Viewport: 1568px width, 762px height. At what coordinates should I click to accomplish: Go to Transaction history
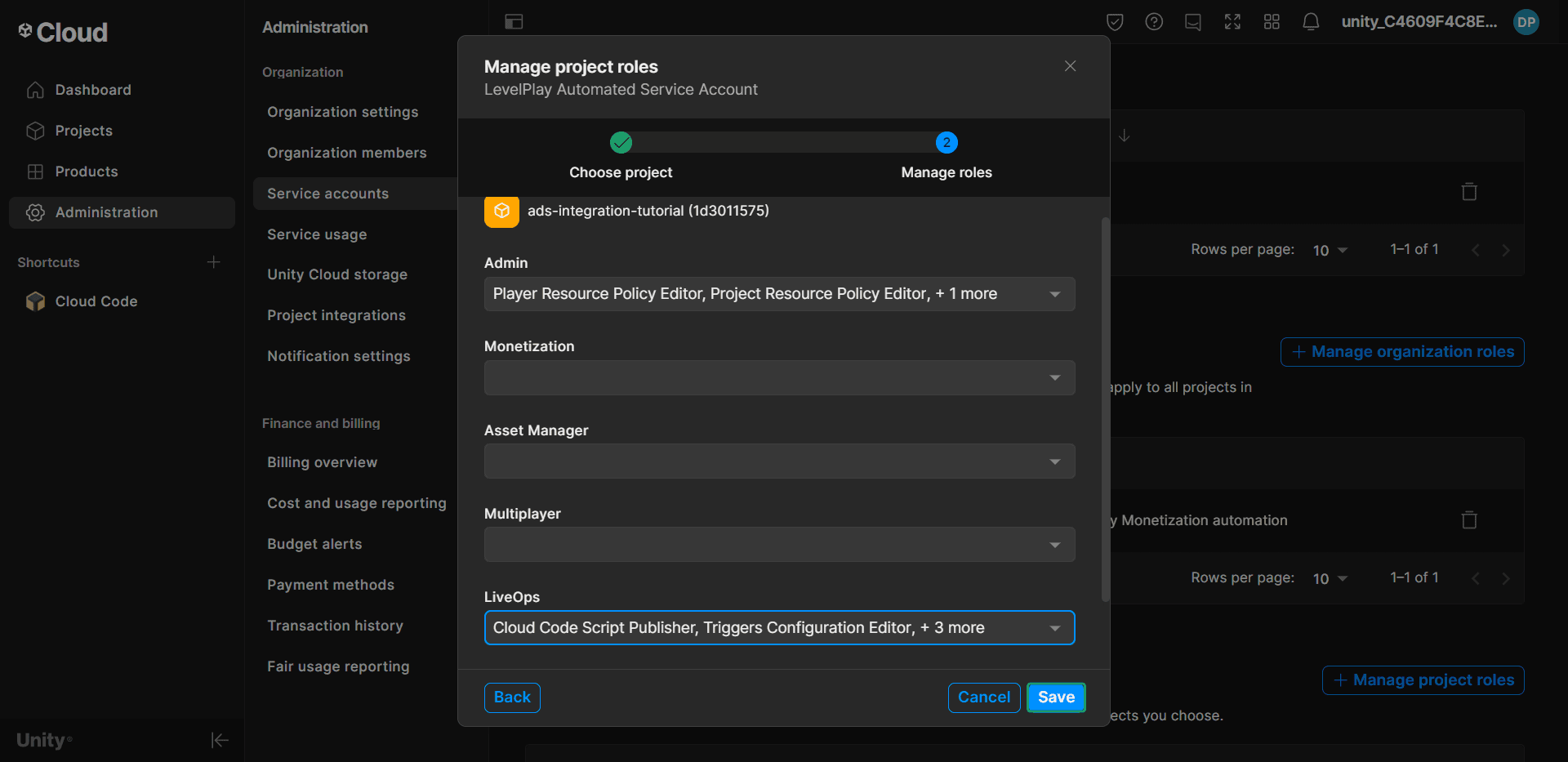tap(335, 626)
